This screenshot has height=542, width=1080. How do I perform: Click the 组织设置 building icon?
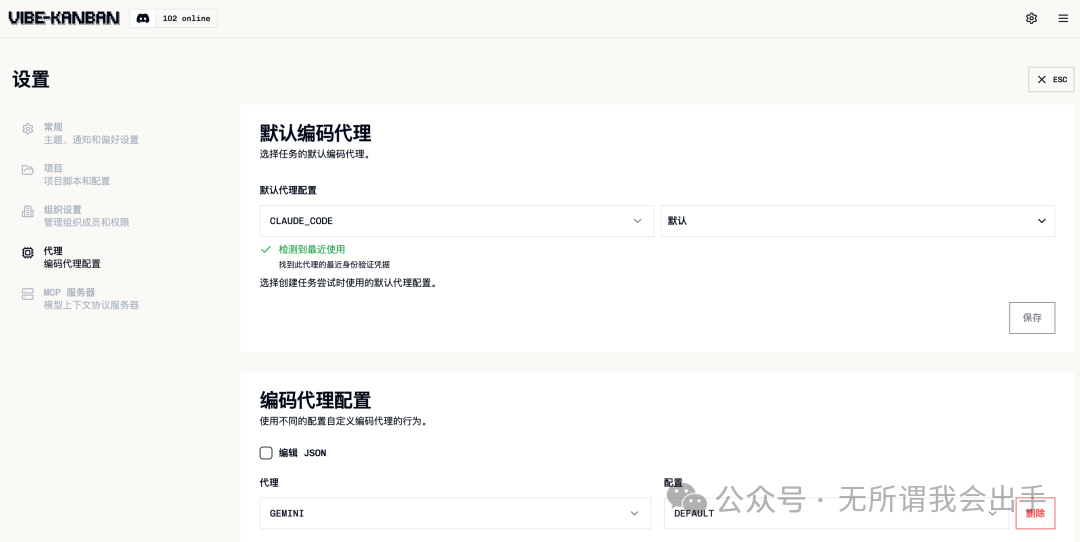[28, 211]
